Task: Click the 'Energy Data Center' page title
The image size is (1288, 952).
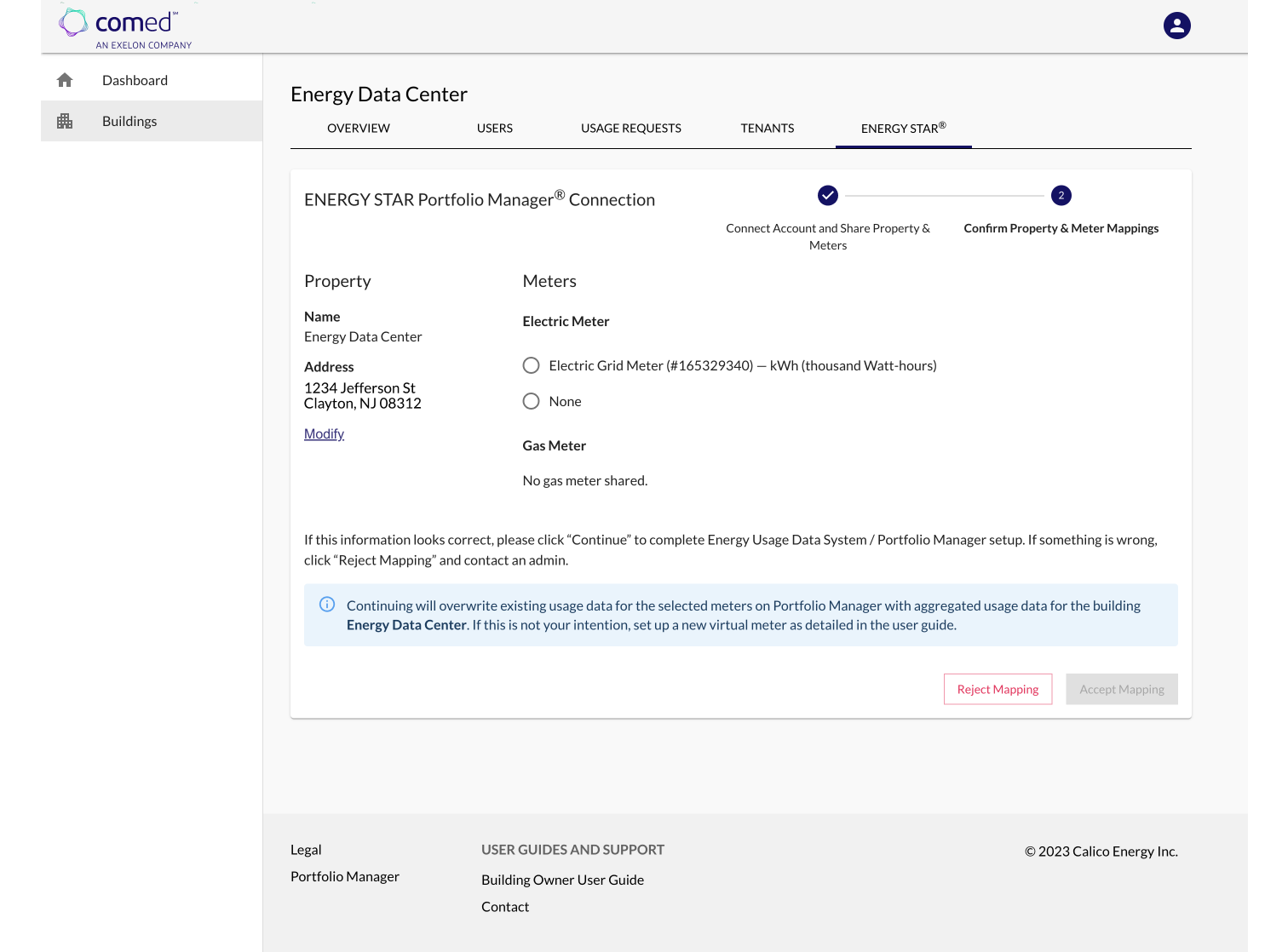Action: tap(379, 95)
